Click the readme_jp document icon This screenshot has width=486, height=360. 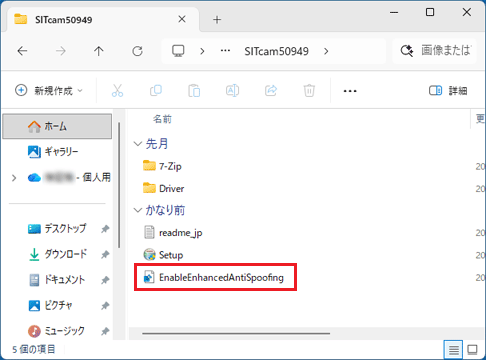point(149,232)
